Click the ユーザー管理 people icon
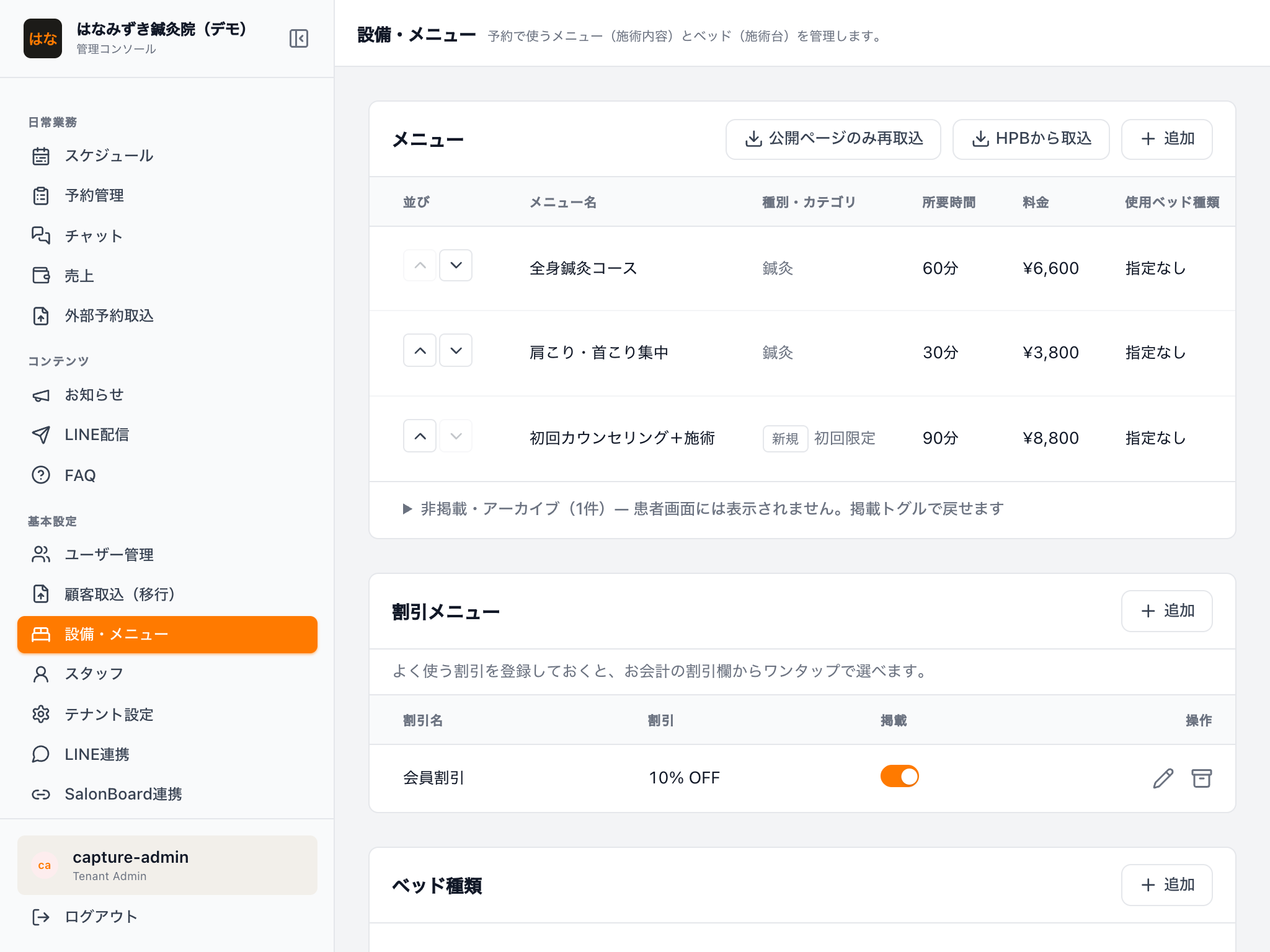The image size is (1270, 952). pos(41,554)
